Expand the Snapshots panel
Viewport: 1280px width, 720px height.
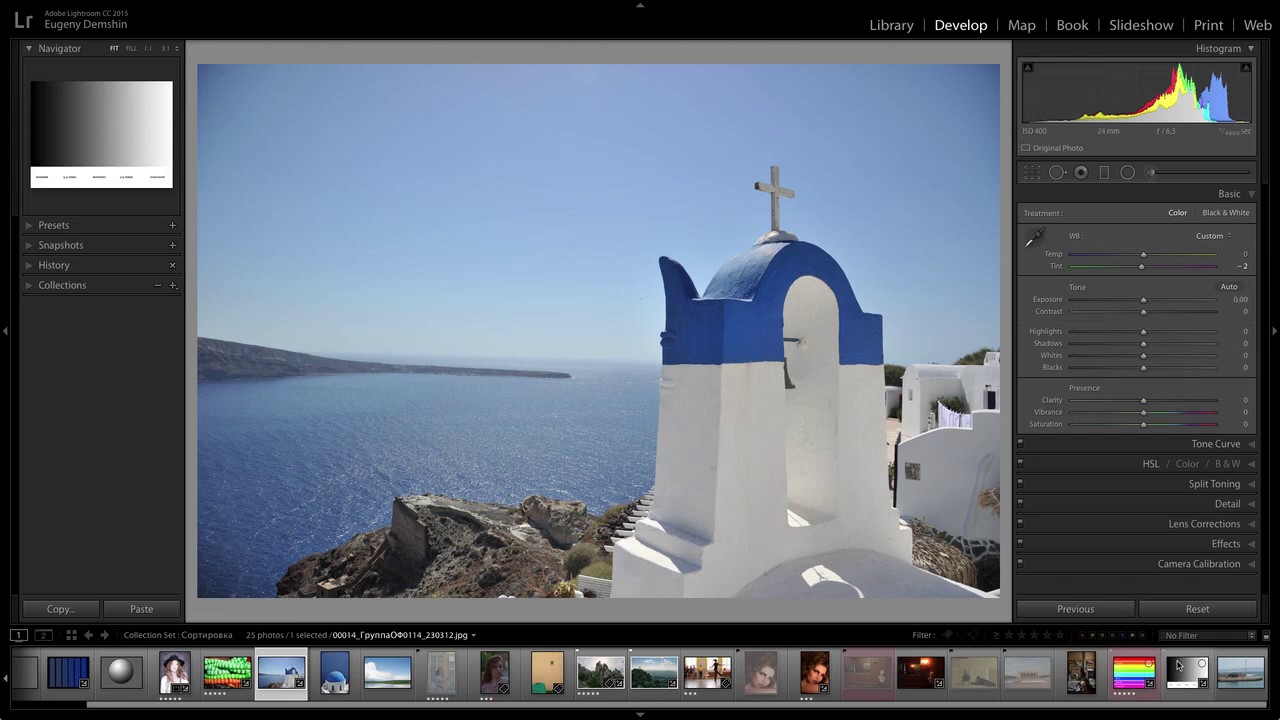[x=28, y=245]
